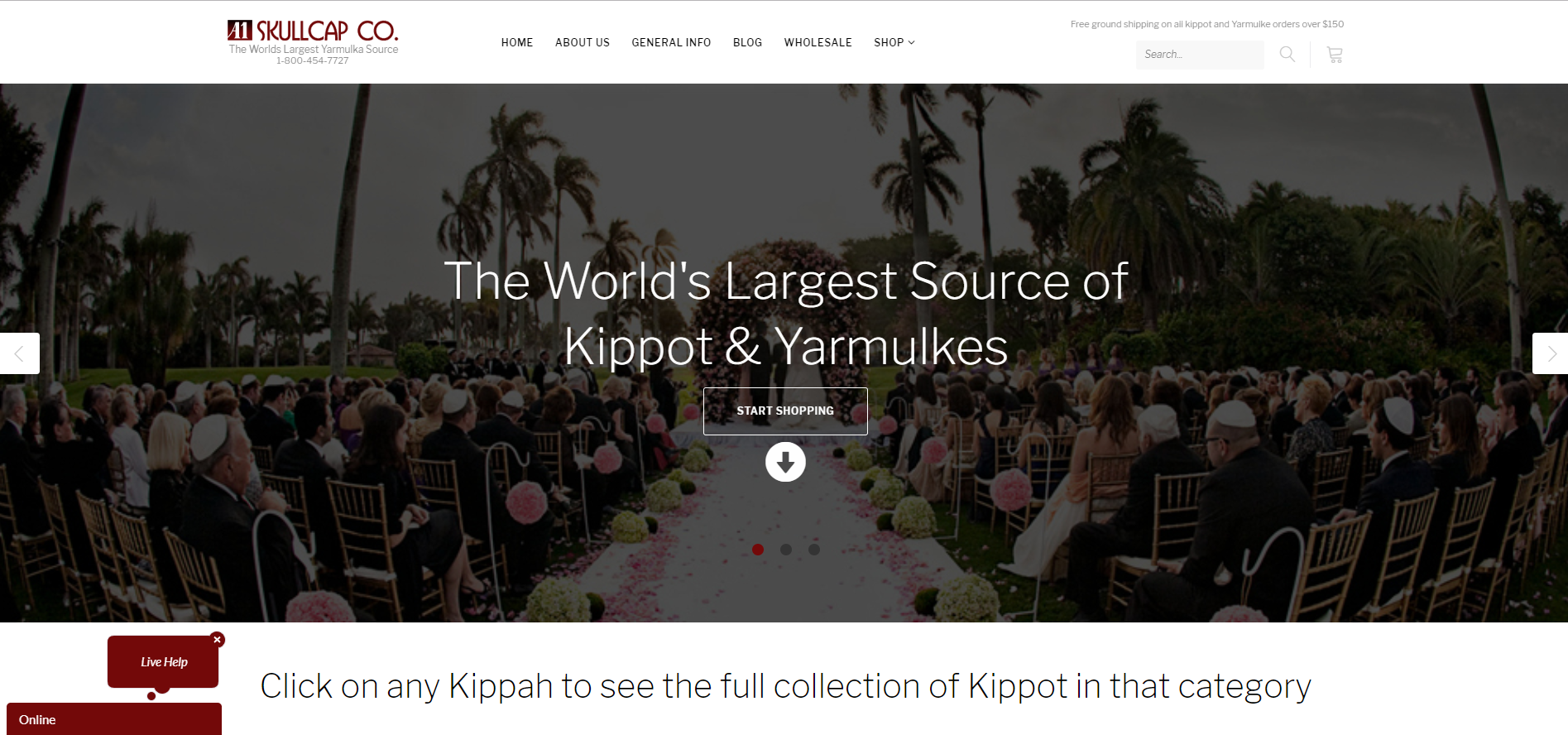The height and width of the screenshot is (735, 1568).
Task: Select the second slide indicator dot
Action: pos(786,550)
